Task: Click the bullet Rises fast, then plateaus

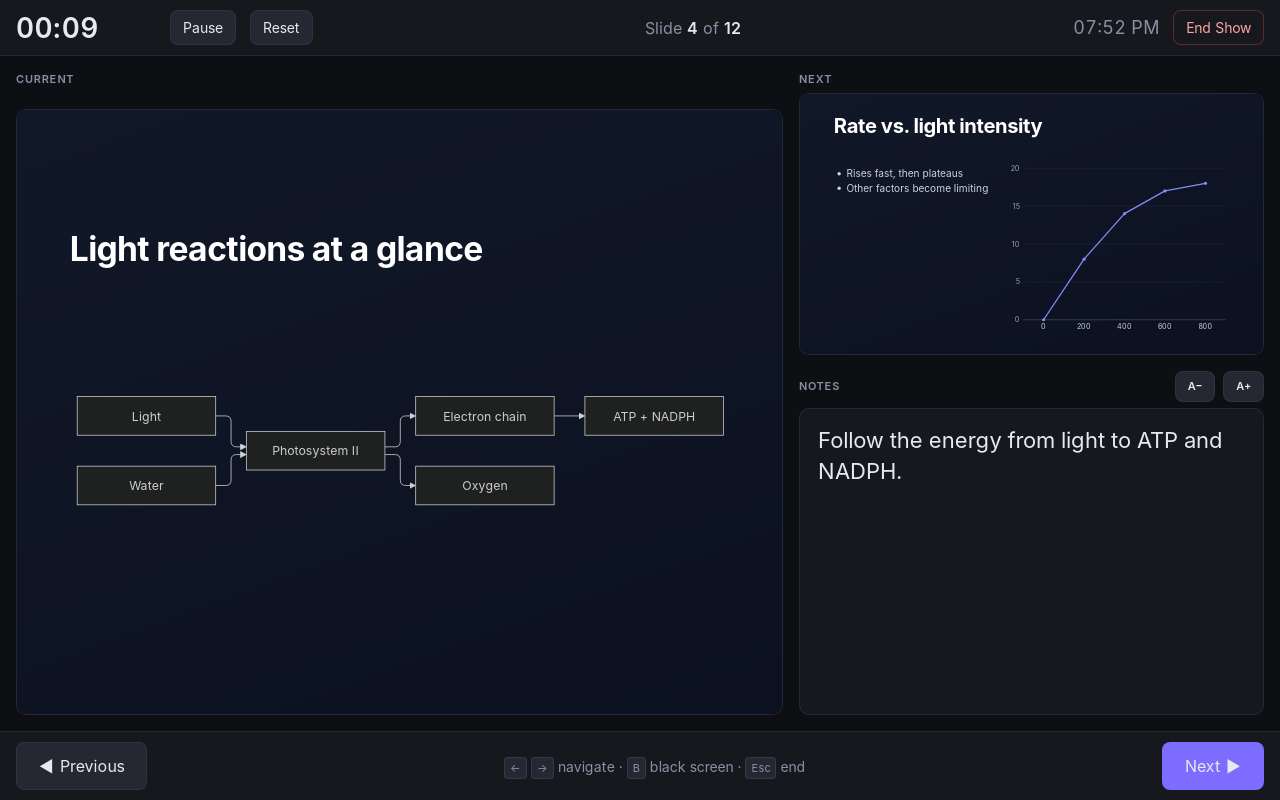Action: tap(904, 173)
